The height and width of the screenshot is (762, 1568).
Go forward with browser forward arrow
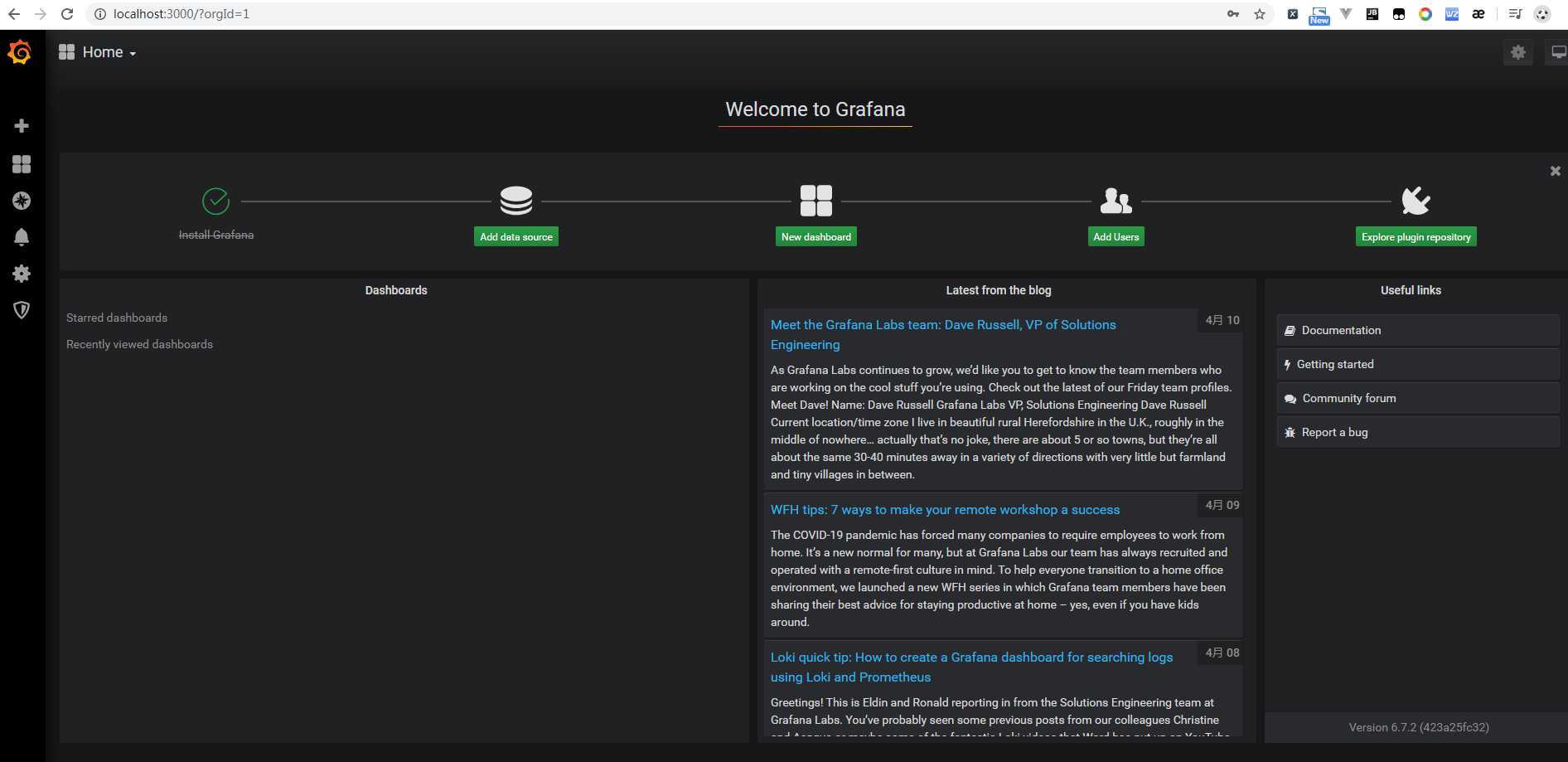(40, 14)
